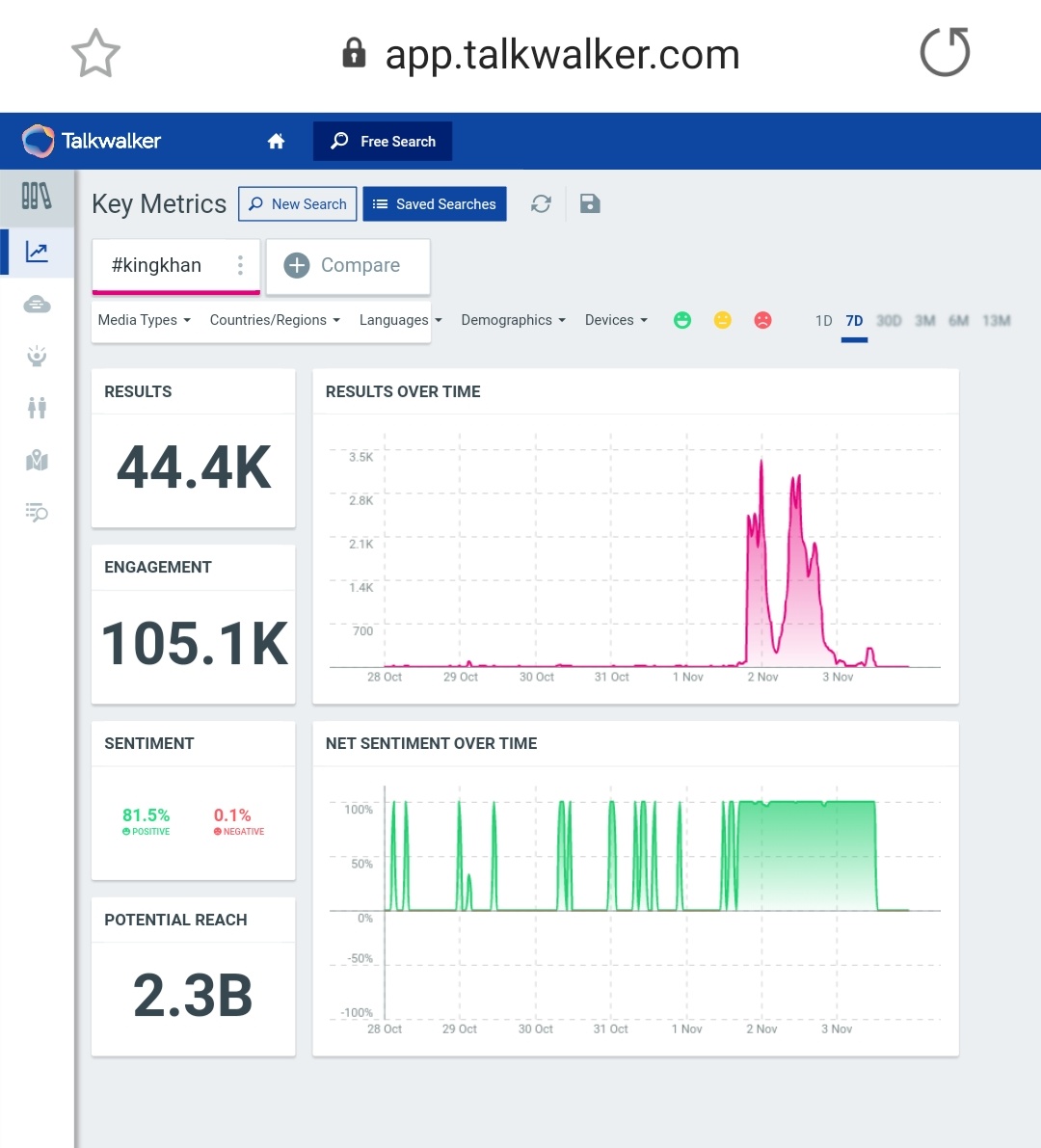Expand the Media Types filter dropdown

143,320
